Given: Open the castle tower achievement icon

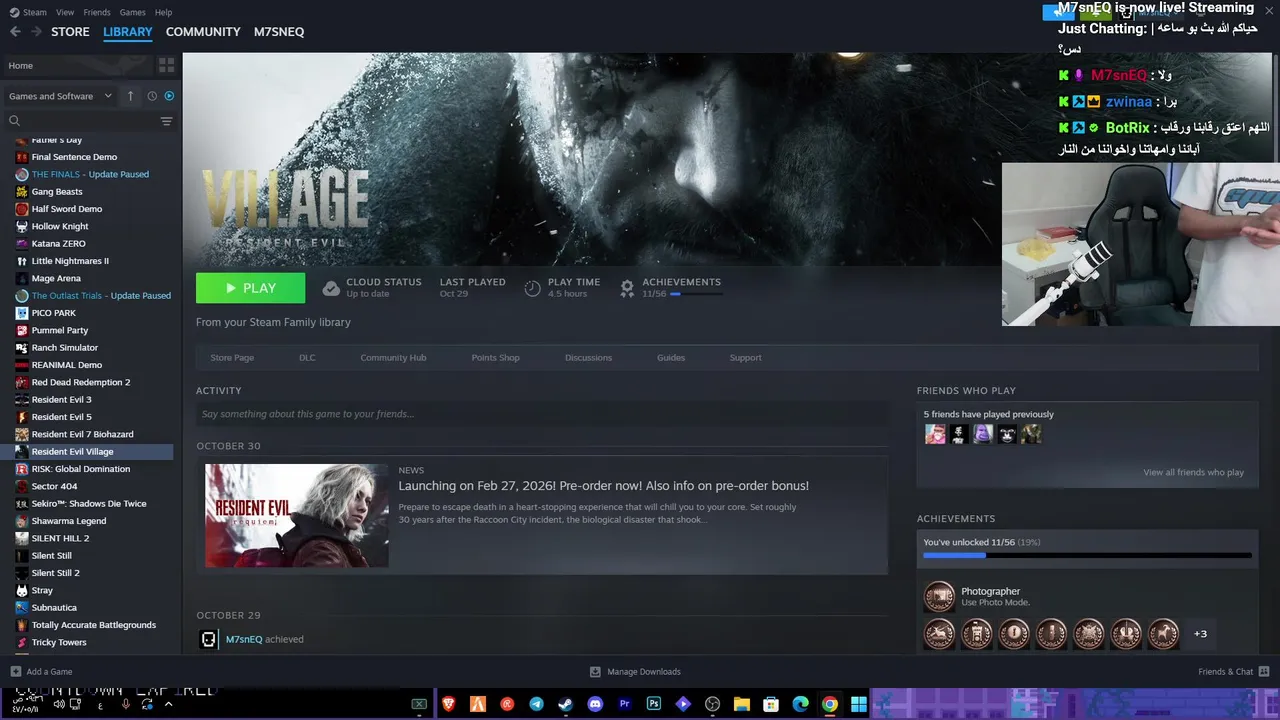Looking at the screenshot, I should (x=977, y=633).
